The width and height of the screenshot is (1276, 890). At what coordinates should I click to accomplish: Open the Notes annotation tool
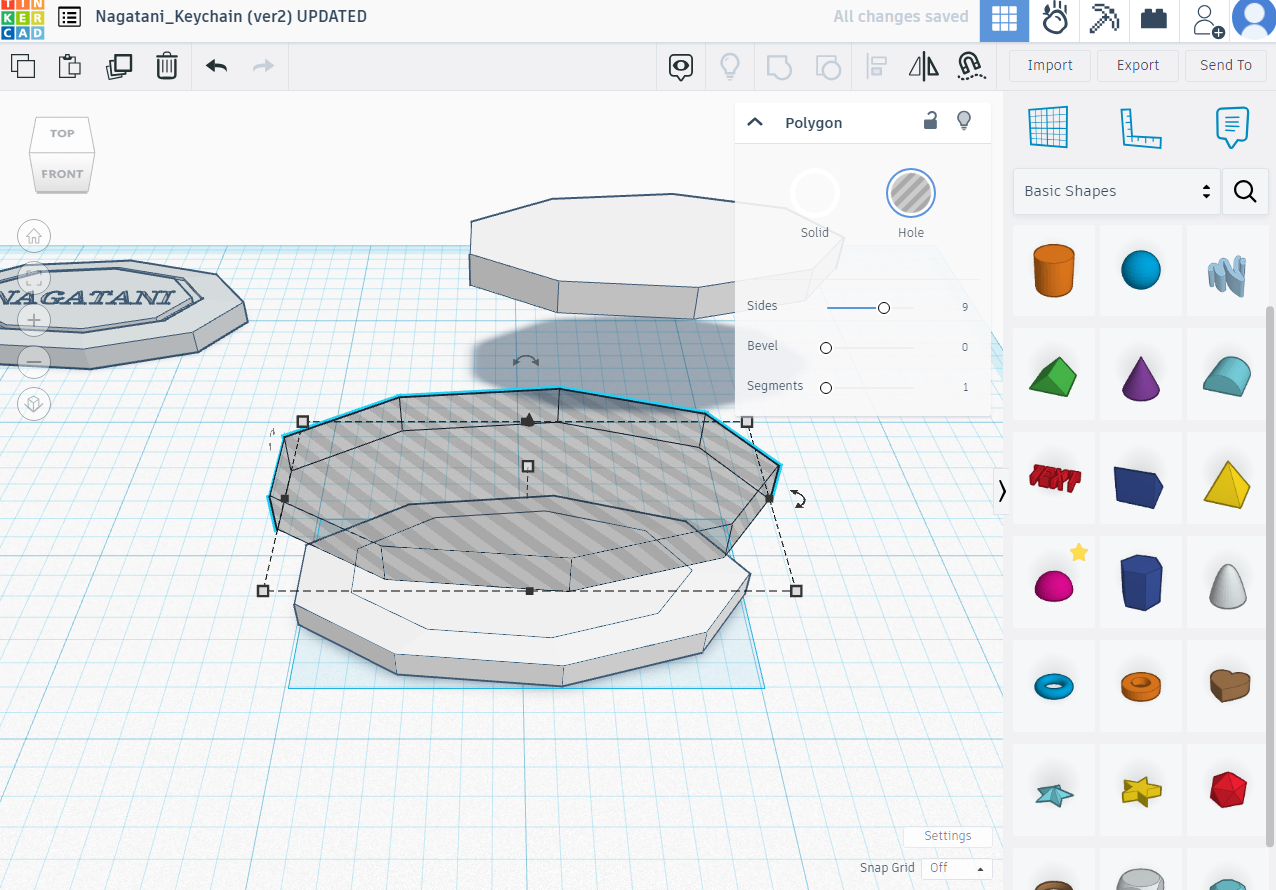1231,127
